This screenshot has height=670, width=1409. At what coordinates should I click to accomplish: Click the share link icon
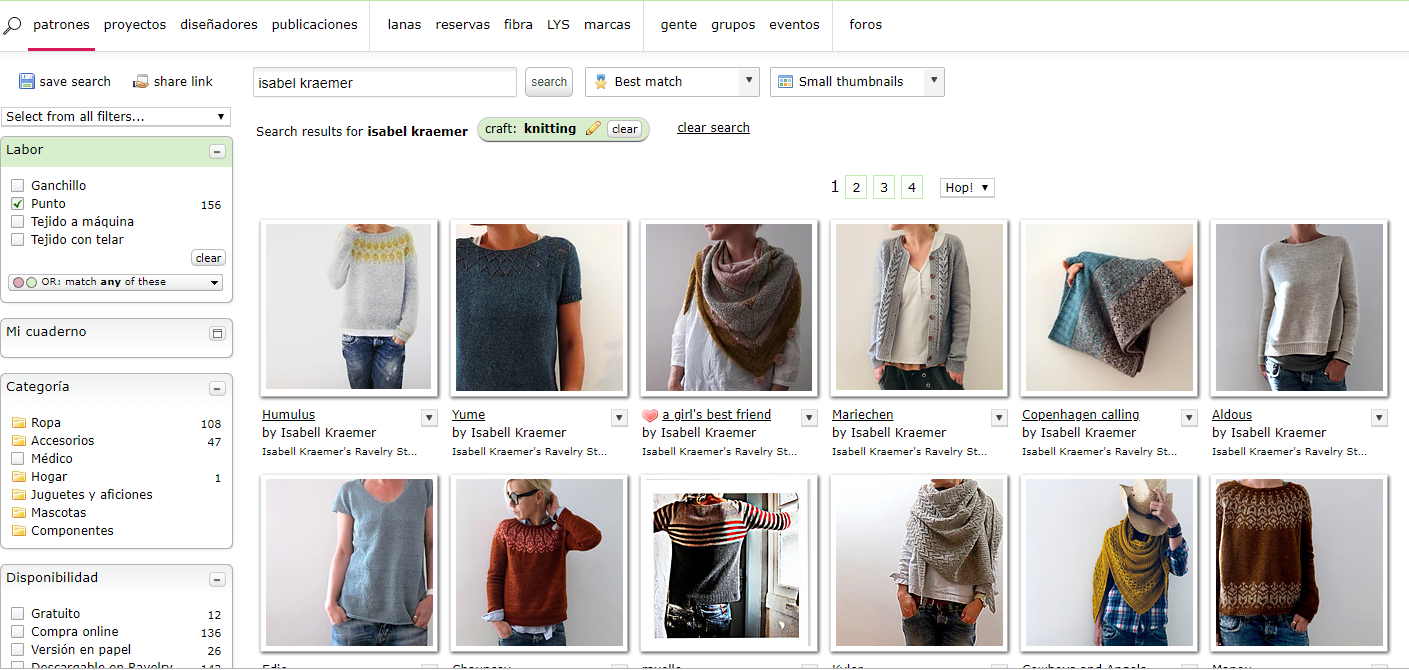click(141, 82)
